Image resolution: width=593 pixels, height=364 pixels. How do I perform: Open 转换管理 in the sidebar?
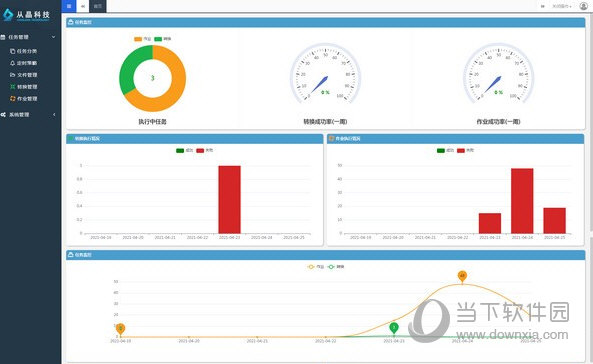click(27, 87)
